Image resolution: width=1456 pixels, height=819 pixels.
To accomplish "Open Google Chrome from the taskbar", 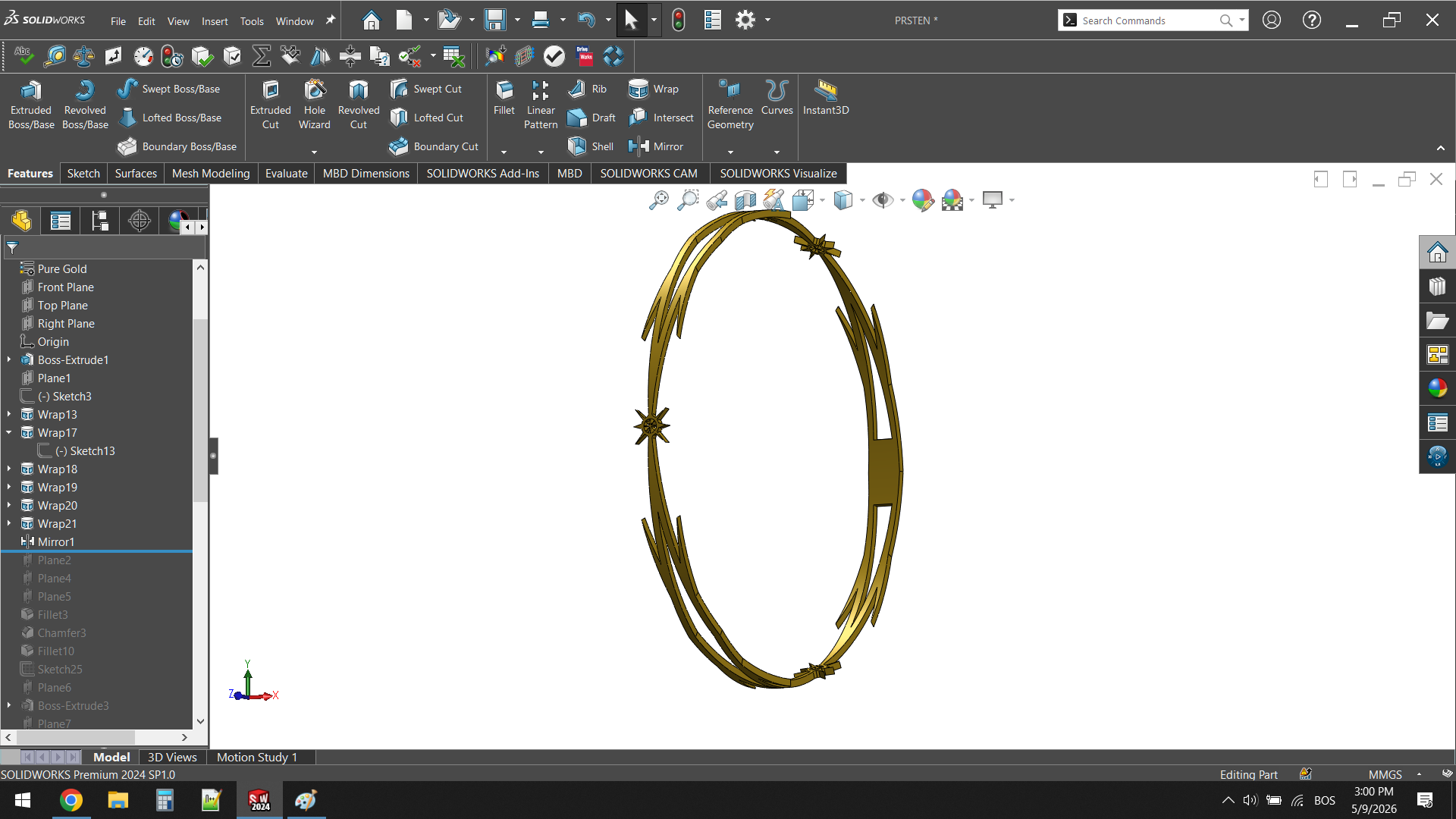I will click(71, 800).
